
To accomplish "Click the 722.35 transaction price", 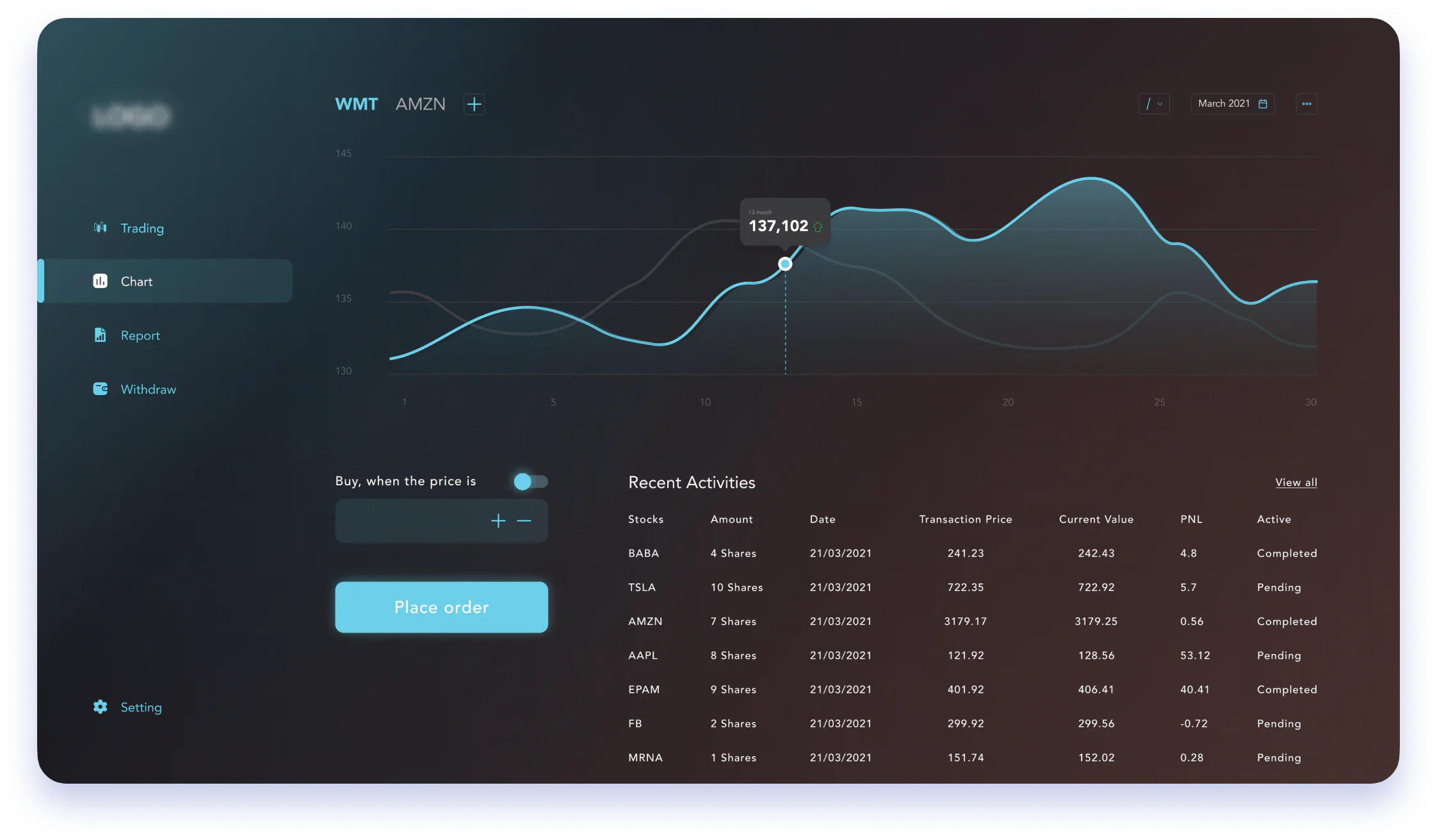I will pyautogui.click(x=966, y=587).
